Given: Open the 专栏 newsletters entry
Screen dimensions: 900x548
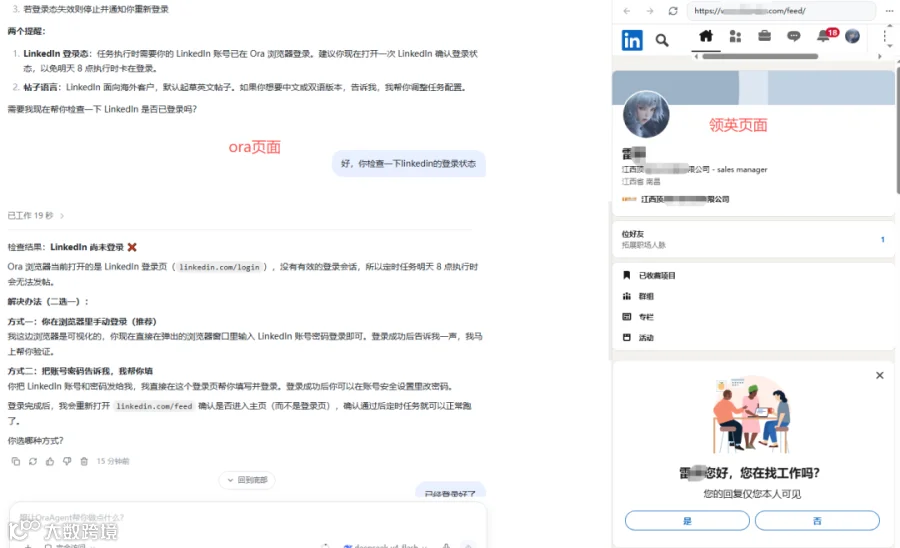Looking at the screenshot, I should 638,317.
